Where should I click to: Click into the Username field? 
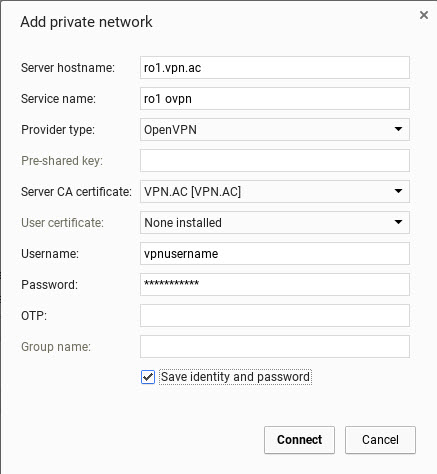[275, 254]
